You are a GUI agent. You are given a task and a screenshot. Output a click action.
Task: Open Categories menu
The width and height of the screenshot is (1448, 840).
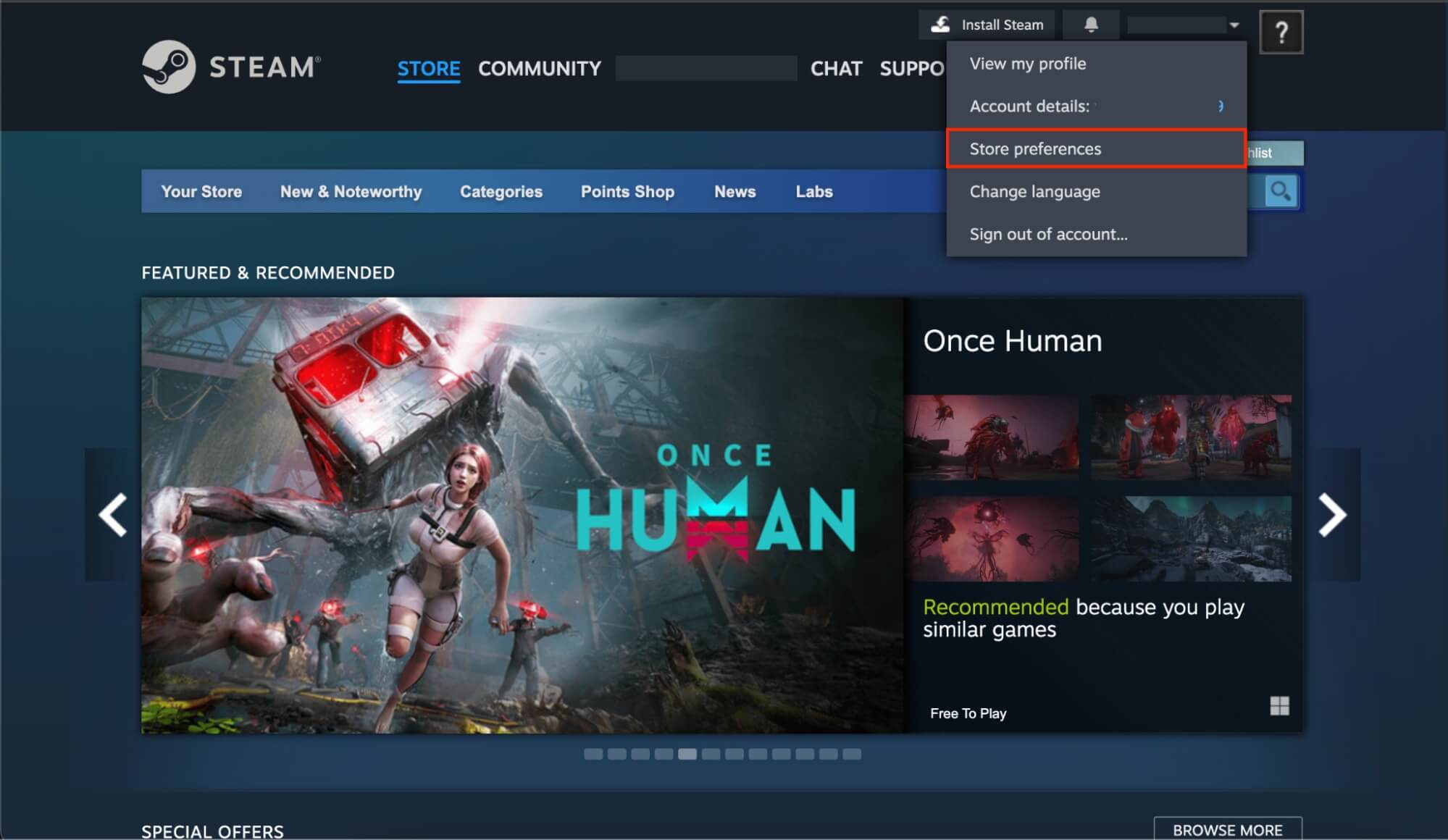coord(501,192)
